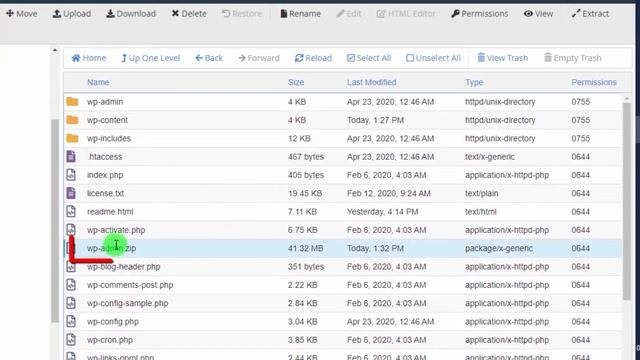Delete the selected item

click(189, 14)
